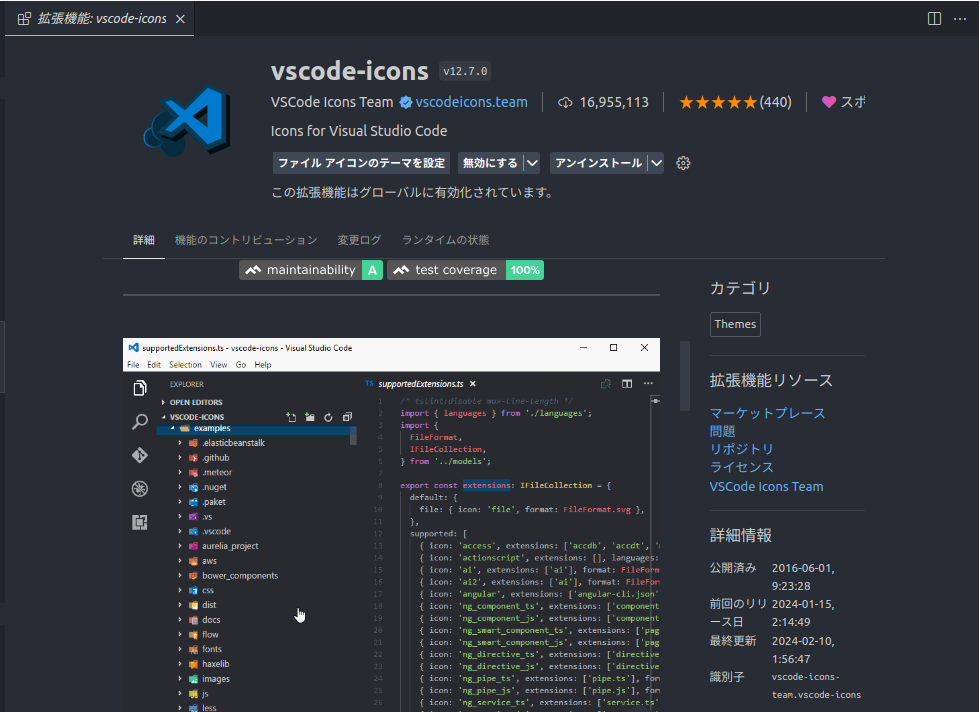Open the マーケットプレース link
The image size is (979, 712).
(767, 413)
